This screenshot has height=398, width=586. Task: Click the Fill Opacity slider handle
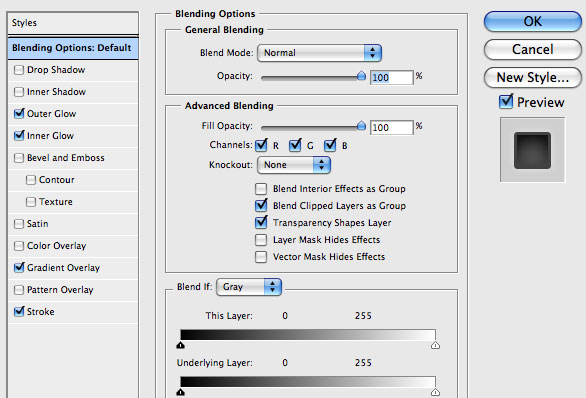[x=361, y=126]
